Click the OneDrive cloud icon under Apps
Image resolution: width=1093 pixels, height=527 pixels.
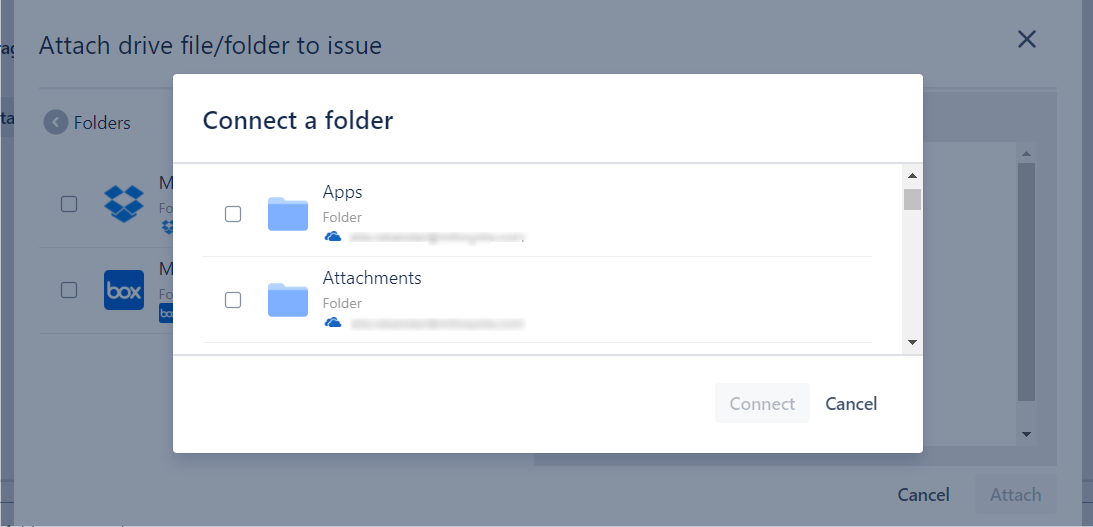click(333, 237)
